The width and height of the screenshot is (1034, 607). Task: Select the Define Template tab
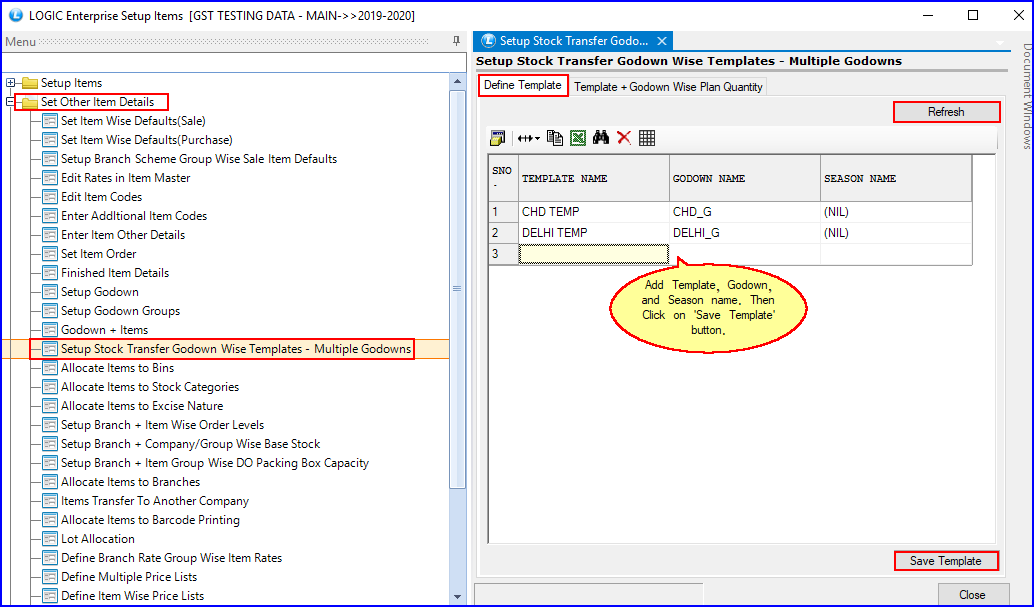522,86
